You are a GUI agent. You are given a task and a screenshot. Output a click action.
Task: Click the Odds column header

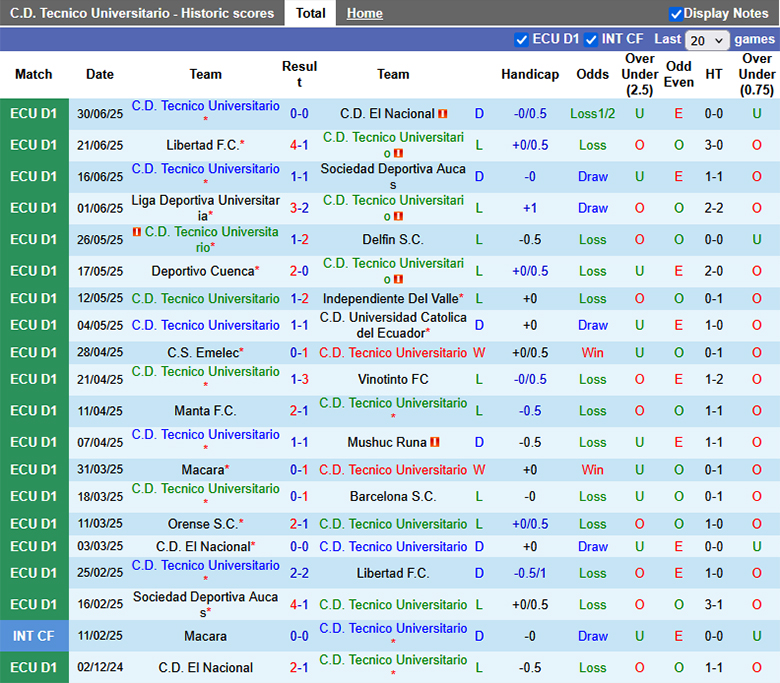coord(592,75)
